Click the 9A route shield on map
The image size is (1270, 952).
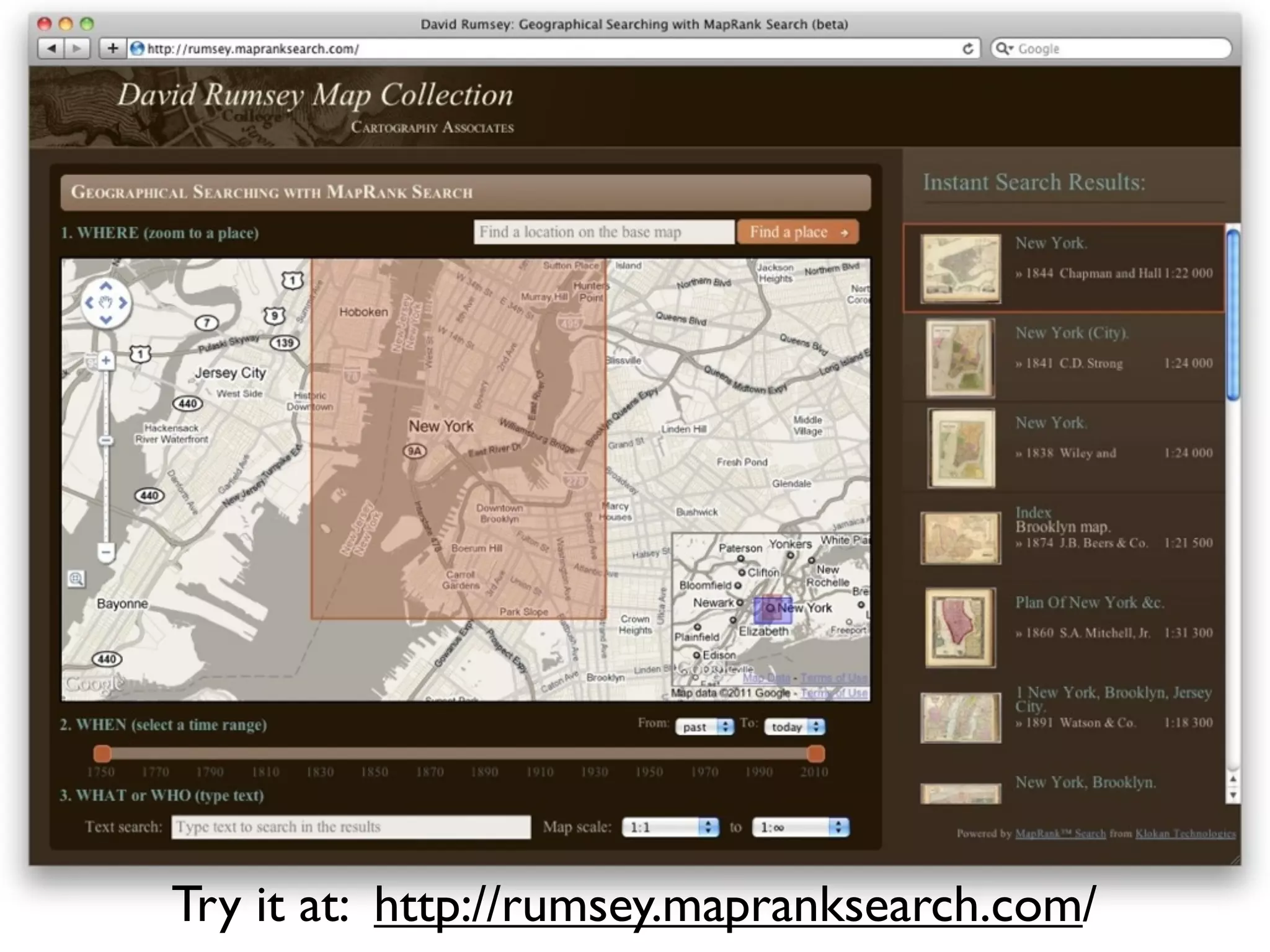pyautogui.click(x=415, y=451)
